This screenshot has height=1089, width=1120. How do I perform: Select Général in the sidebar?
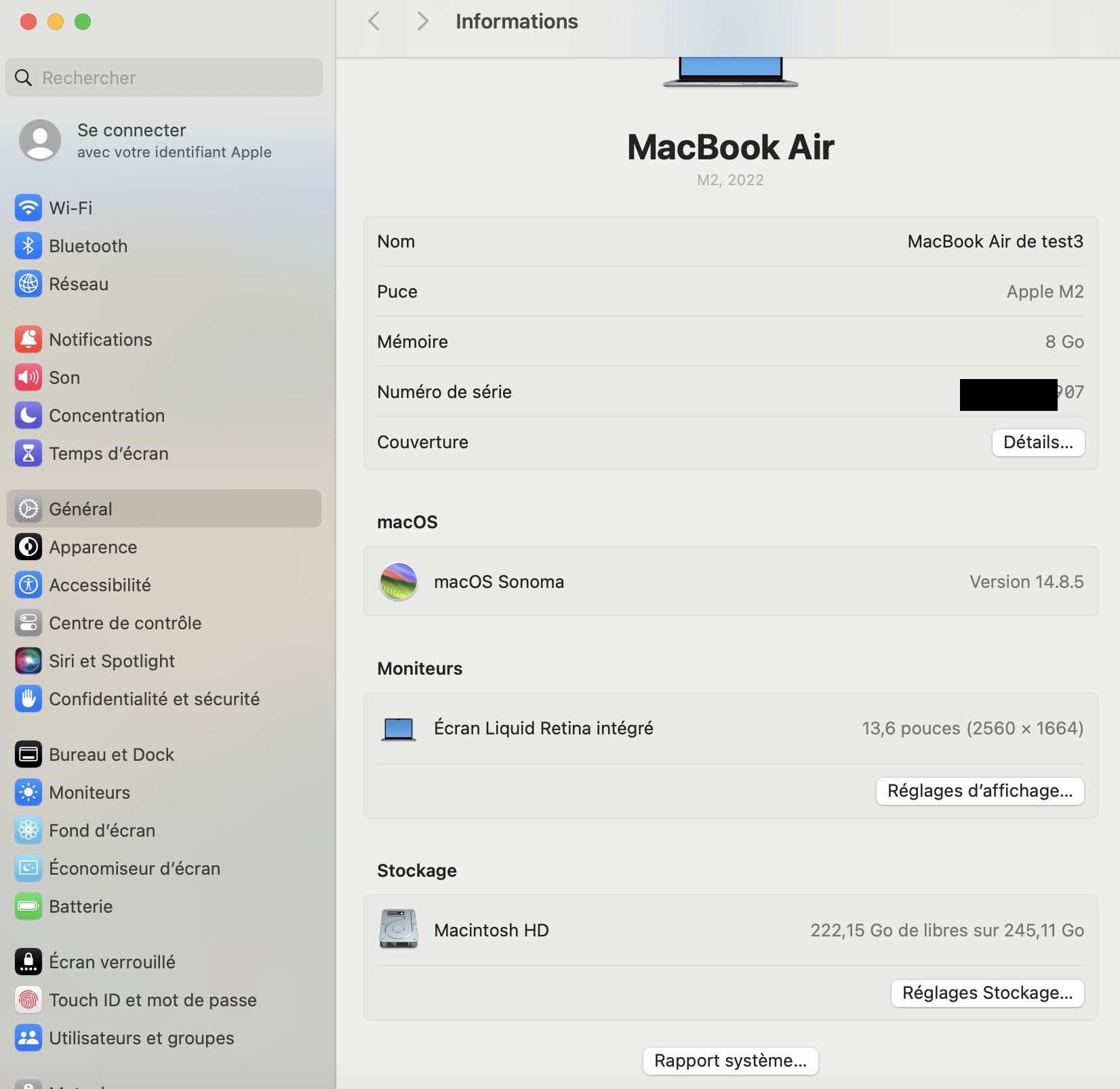click(81, 509)
